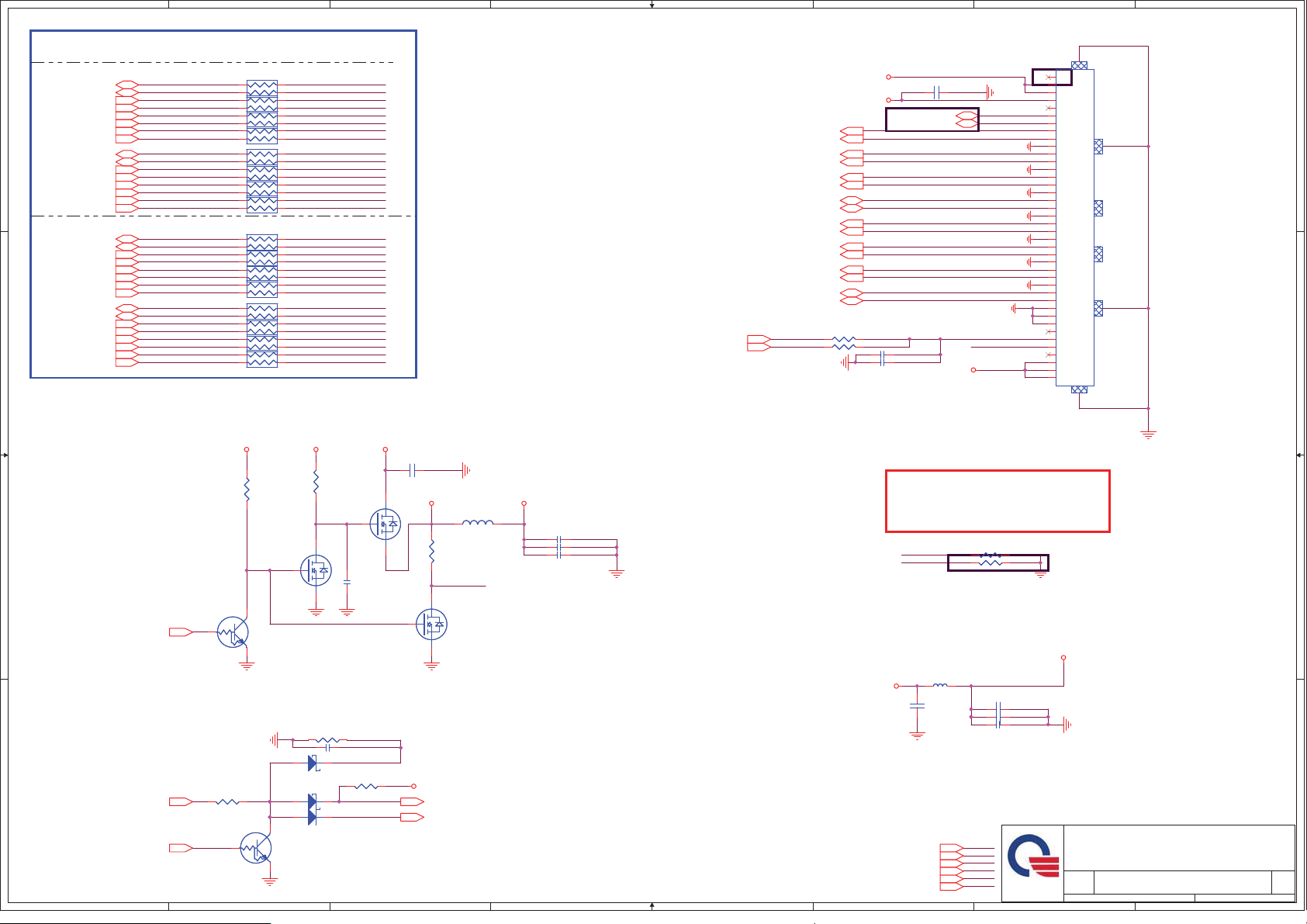Click the empty red-outlined note box
Screen dimensions: 1307x924
[x=998, y=501]
